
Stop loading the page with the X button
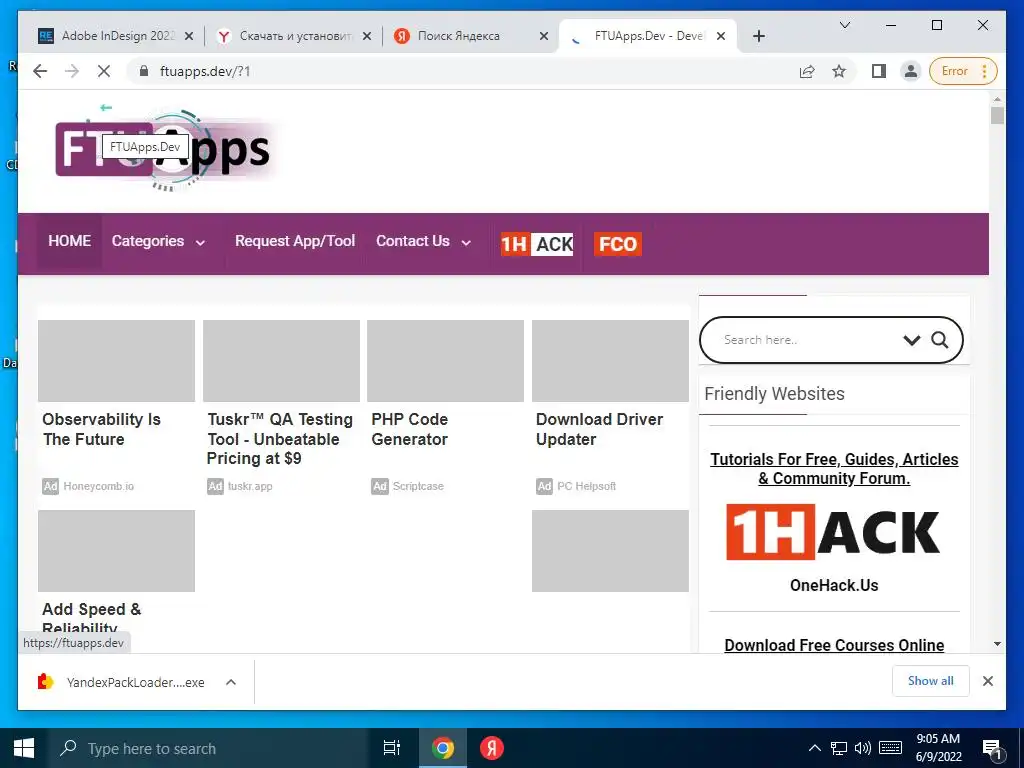point(104,71)
